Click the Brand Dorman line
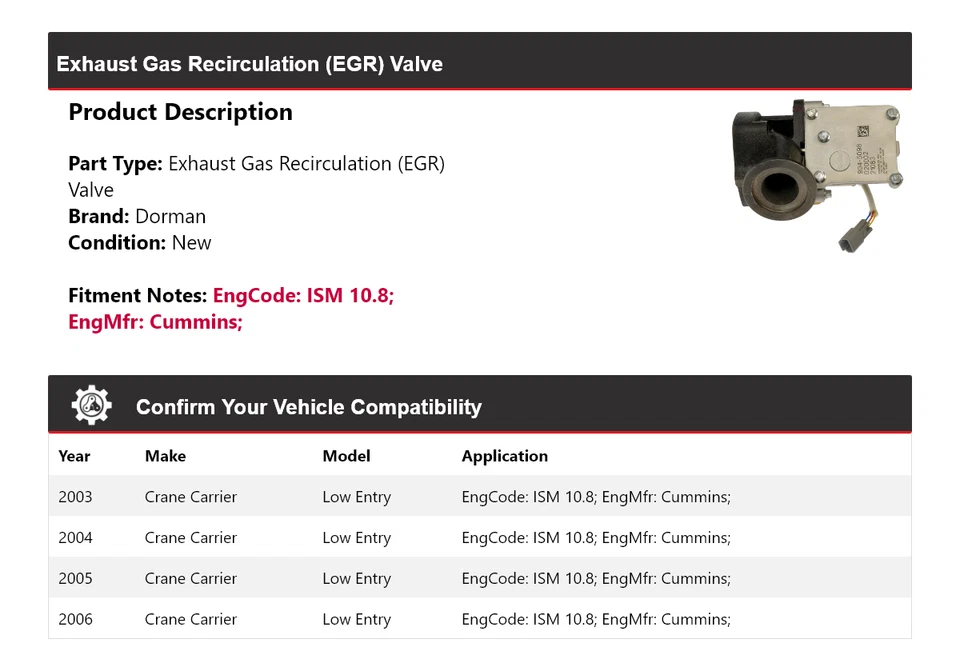The image size is (960, 671). 137,216
